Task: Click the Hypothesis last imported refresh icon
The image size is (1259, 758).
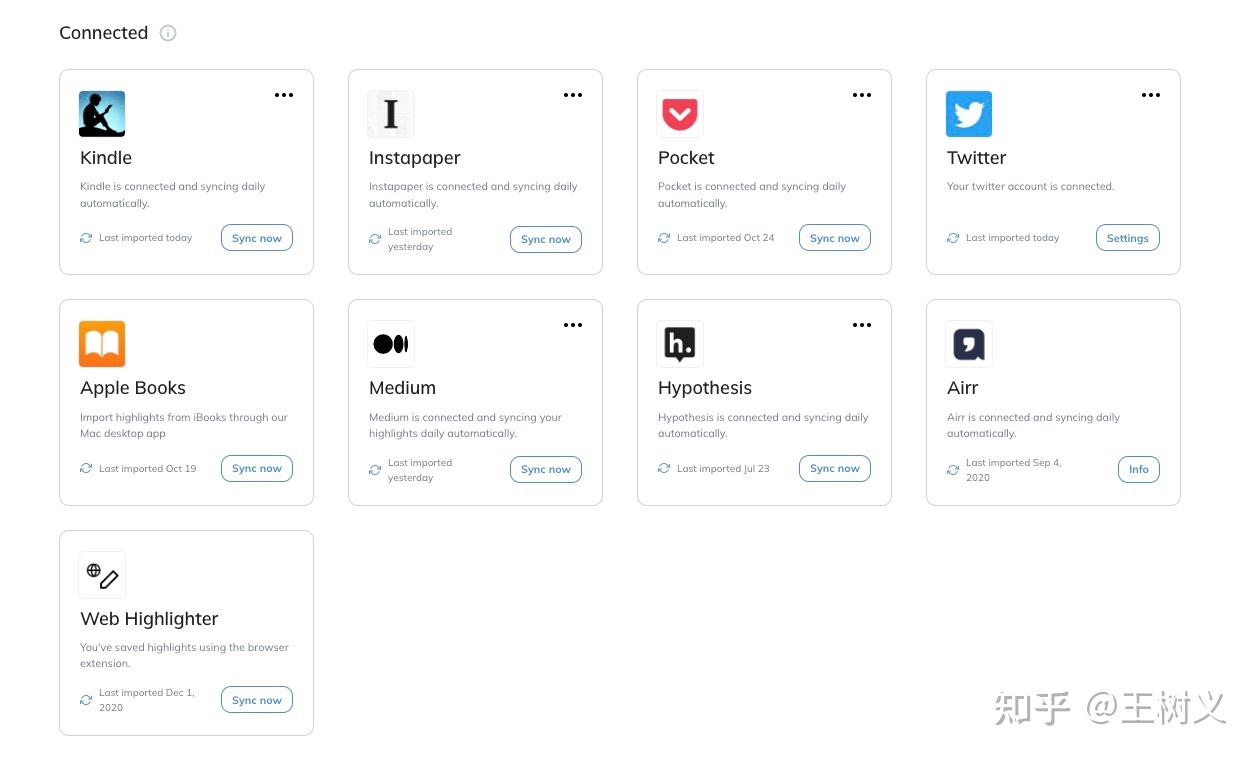Action: click(x=664, y=468)
